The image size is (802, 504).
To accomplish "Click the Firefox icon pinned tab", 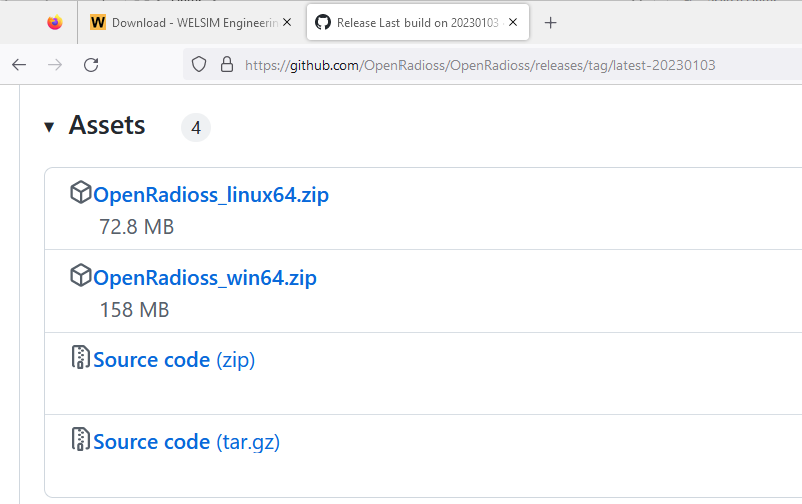I will (x=54, y=22).
